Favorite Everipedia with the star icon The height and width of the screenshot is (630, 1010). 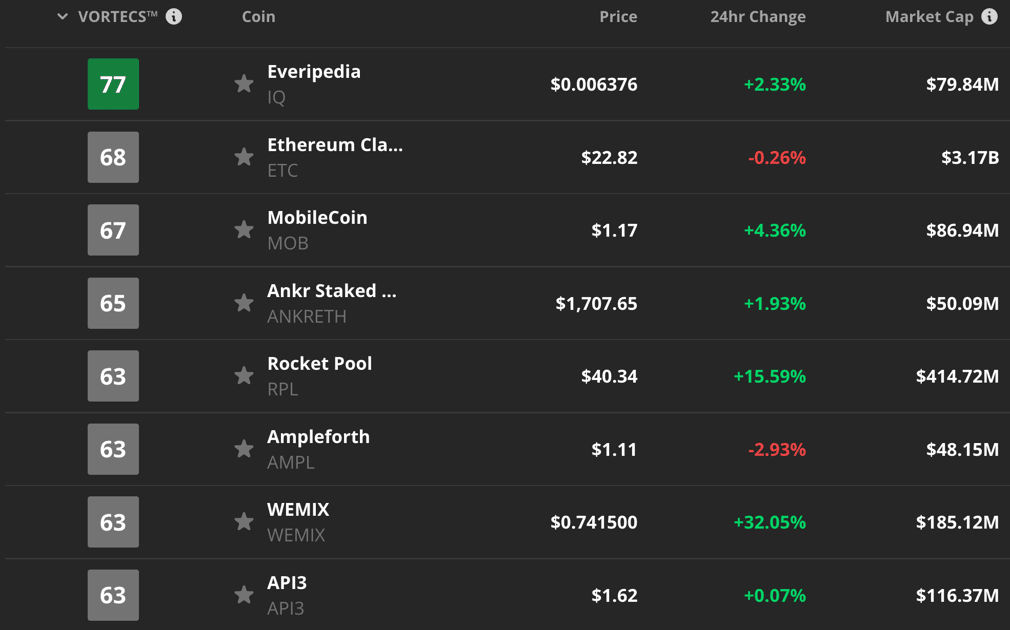244,84
